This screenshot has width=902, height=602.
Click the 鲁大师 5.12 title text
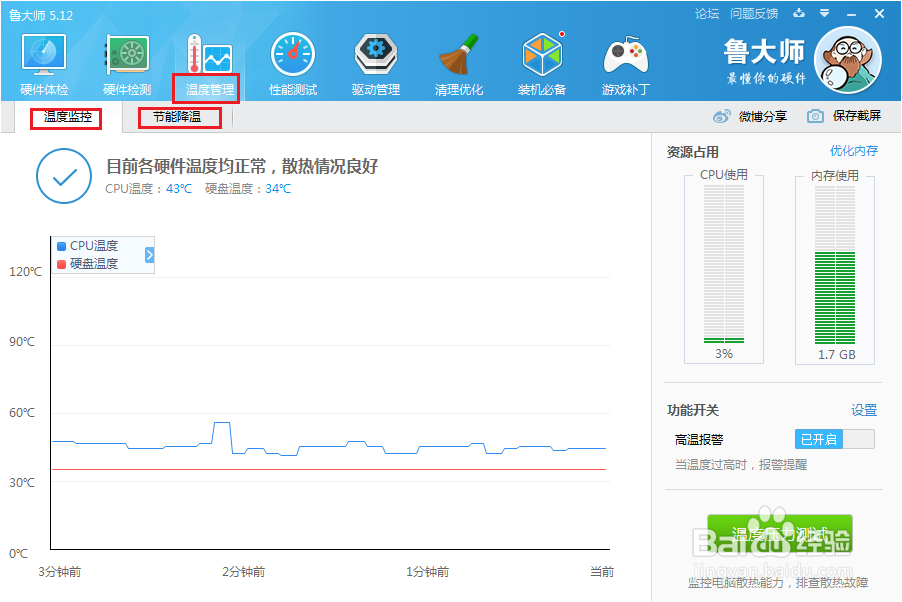[41, 16]
